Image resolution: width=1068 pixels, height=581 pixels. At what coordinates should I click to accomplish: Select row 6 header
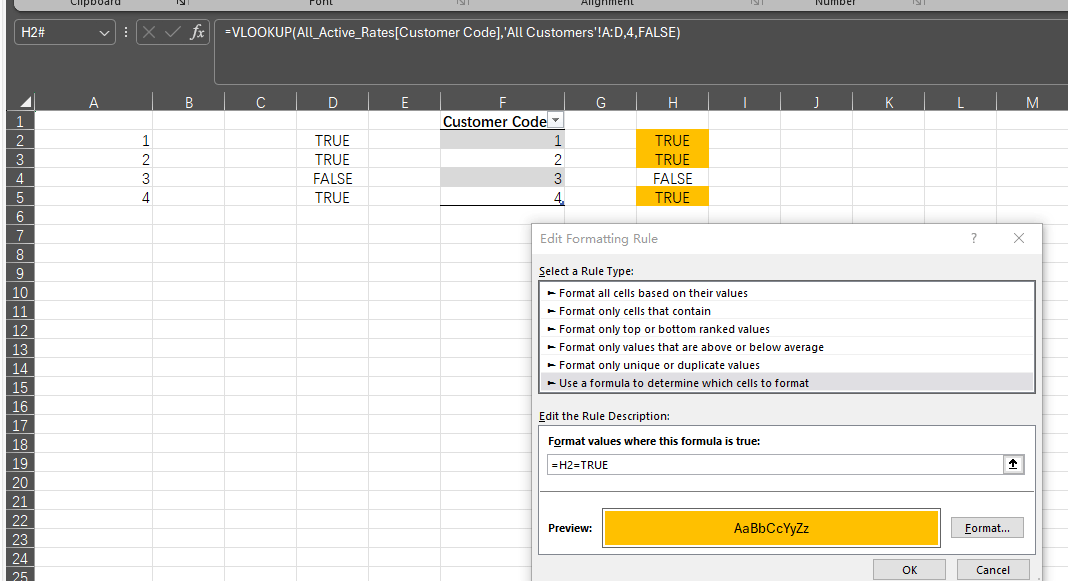20,217
